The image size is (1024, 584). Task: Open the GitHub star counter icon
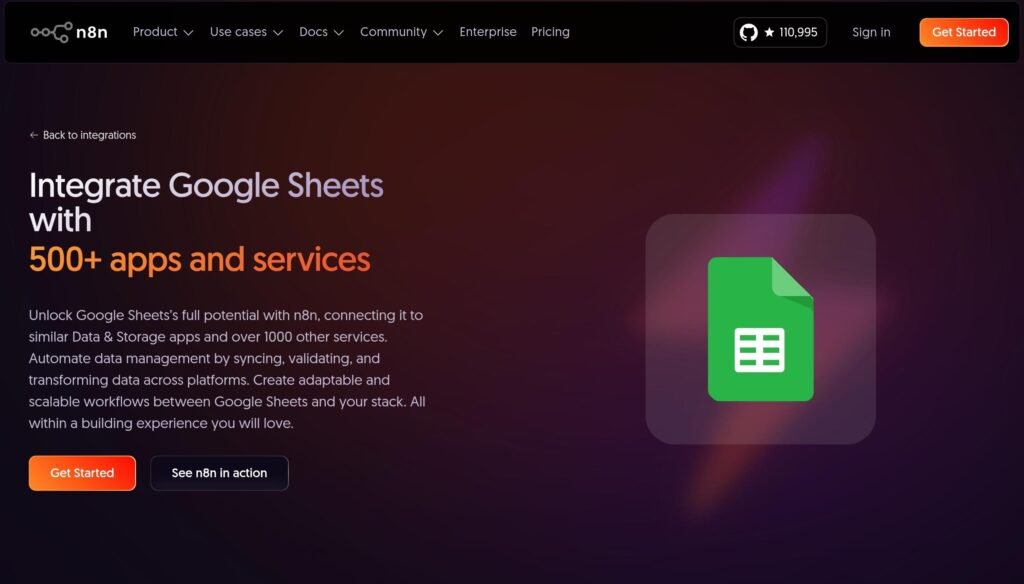pos(748,32)
